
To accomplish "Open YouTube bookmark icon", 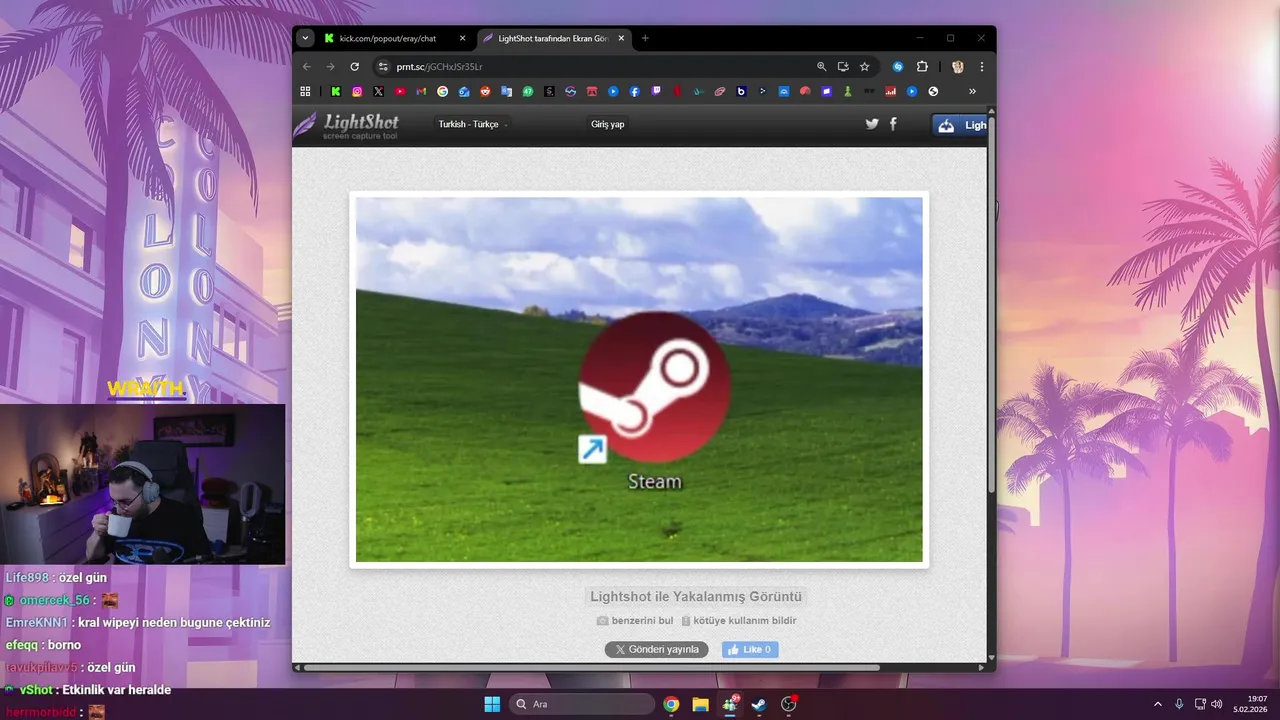I will 400,91.
